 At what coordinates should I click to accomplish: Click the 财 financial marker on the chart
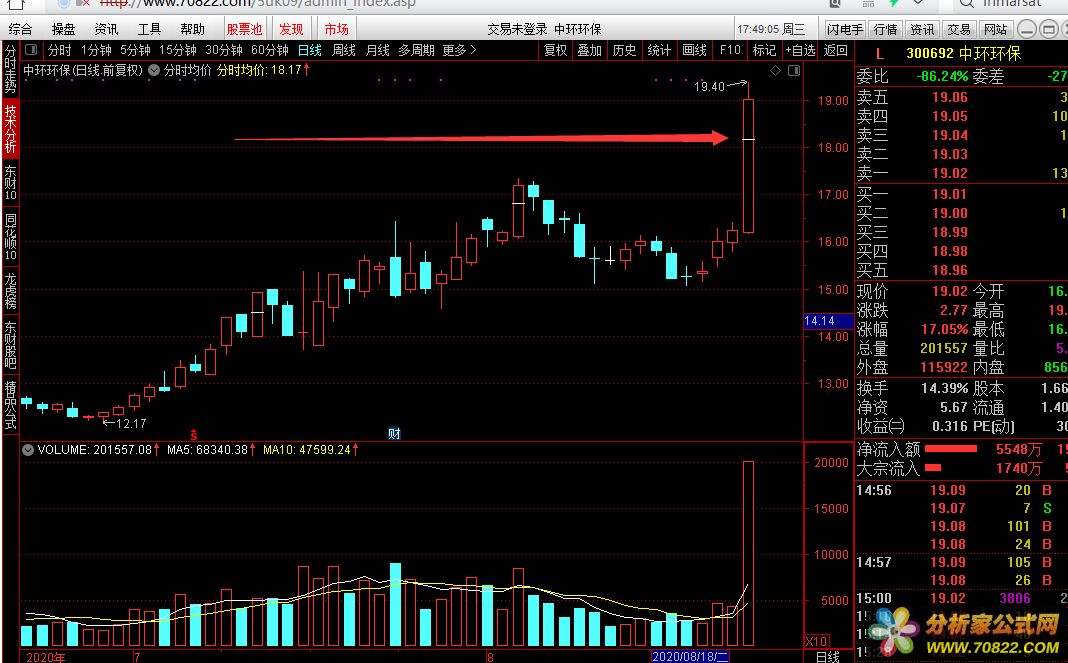394,433
